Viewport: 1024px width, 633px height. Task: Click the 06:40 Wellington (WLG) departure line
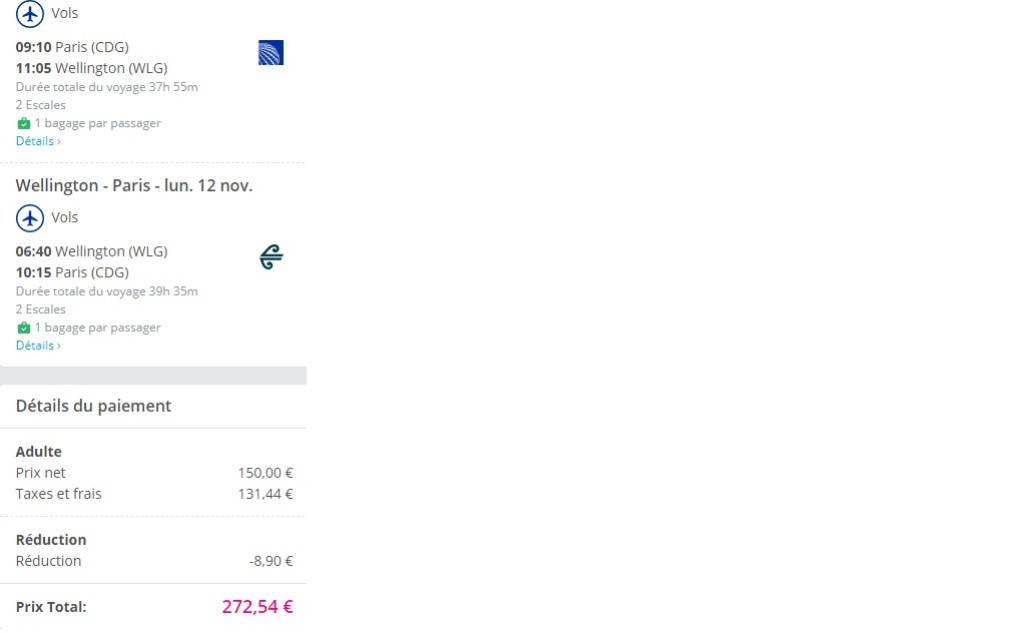click(x=91, y=251)
